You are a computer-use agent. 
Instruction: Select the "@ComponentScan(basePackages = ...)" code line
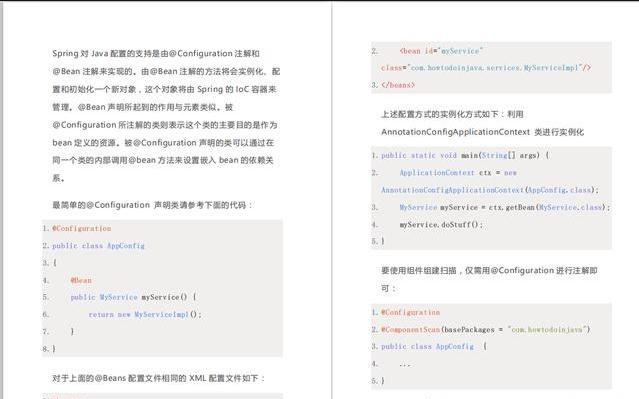coord(486,329)
